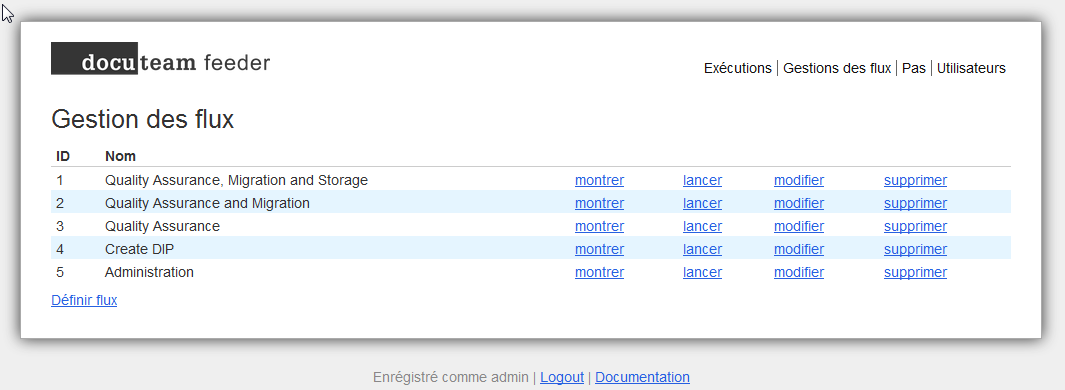Log out via the Logout link
The height and width of the screenshot is (390, 1065).
[562, 377]
